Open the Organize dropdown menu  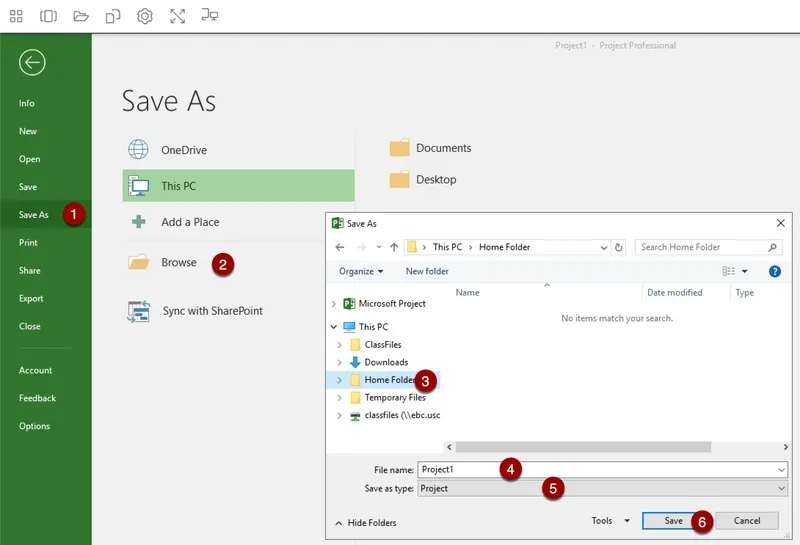click(361, 271)
